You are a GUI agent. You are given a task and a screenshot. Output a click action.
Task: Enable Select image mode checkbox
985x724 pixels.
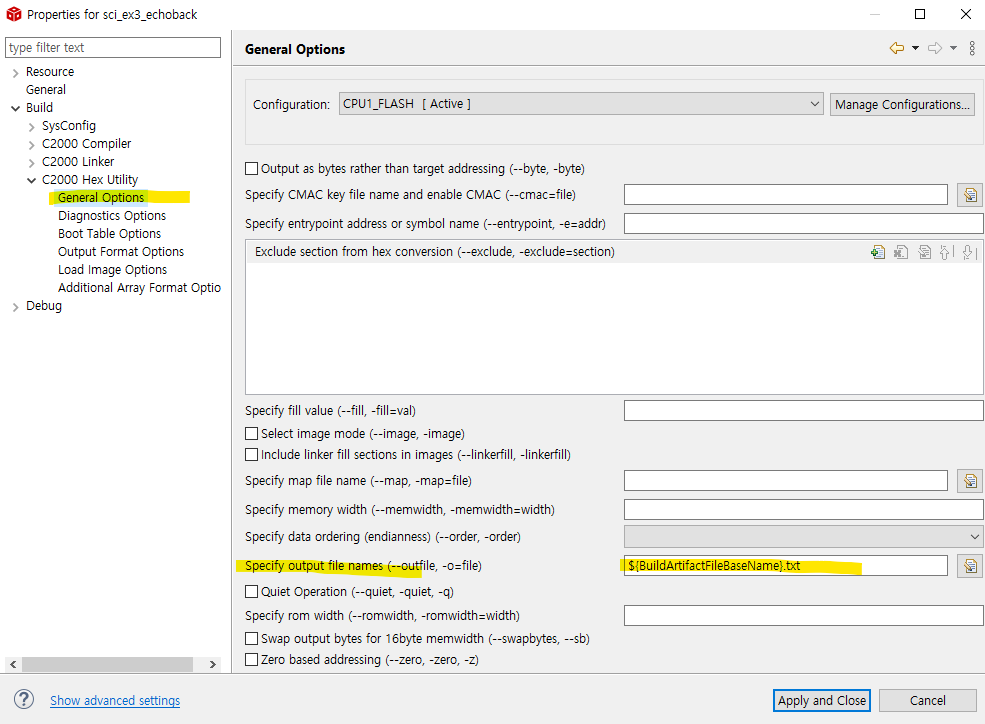251,433
